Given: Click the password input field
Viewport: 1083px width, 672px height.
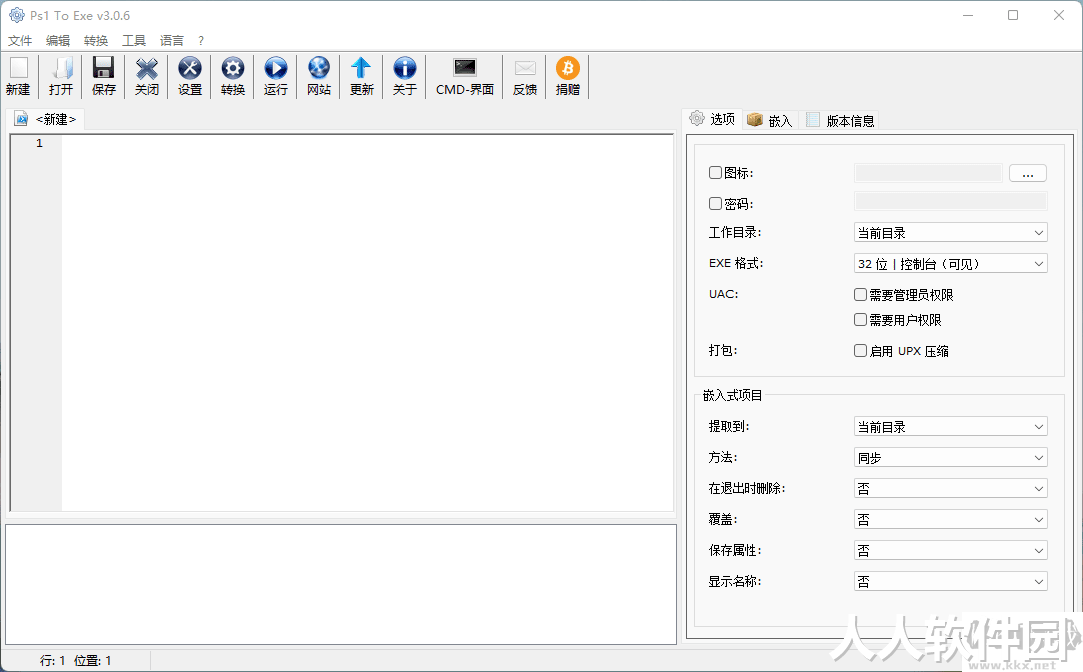Looking at the screenshot, I should click(x=950, y=201).
